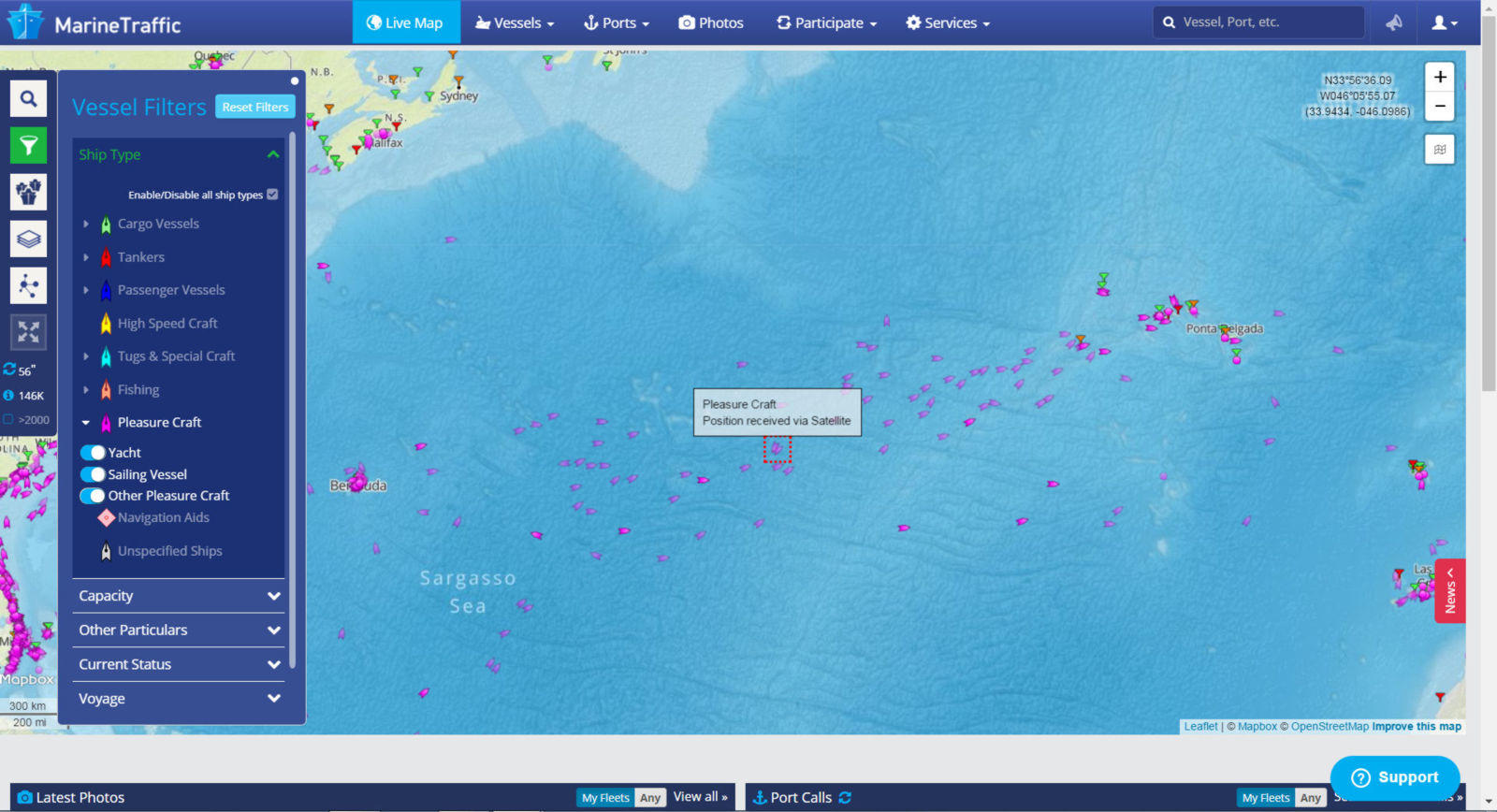The height and width of the screenshot is (812, 1497).
Task: Zoom out the map with minus button
Action: (x=1440, y=106)
